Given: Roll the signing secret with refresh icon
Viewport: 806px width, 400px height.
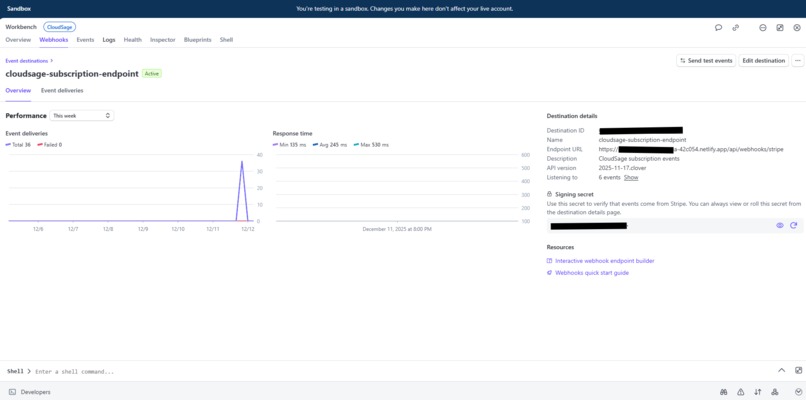Looking at the screenshot, I should pyautogui.click(x=794, y=225).
